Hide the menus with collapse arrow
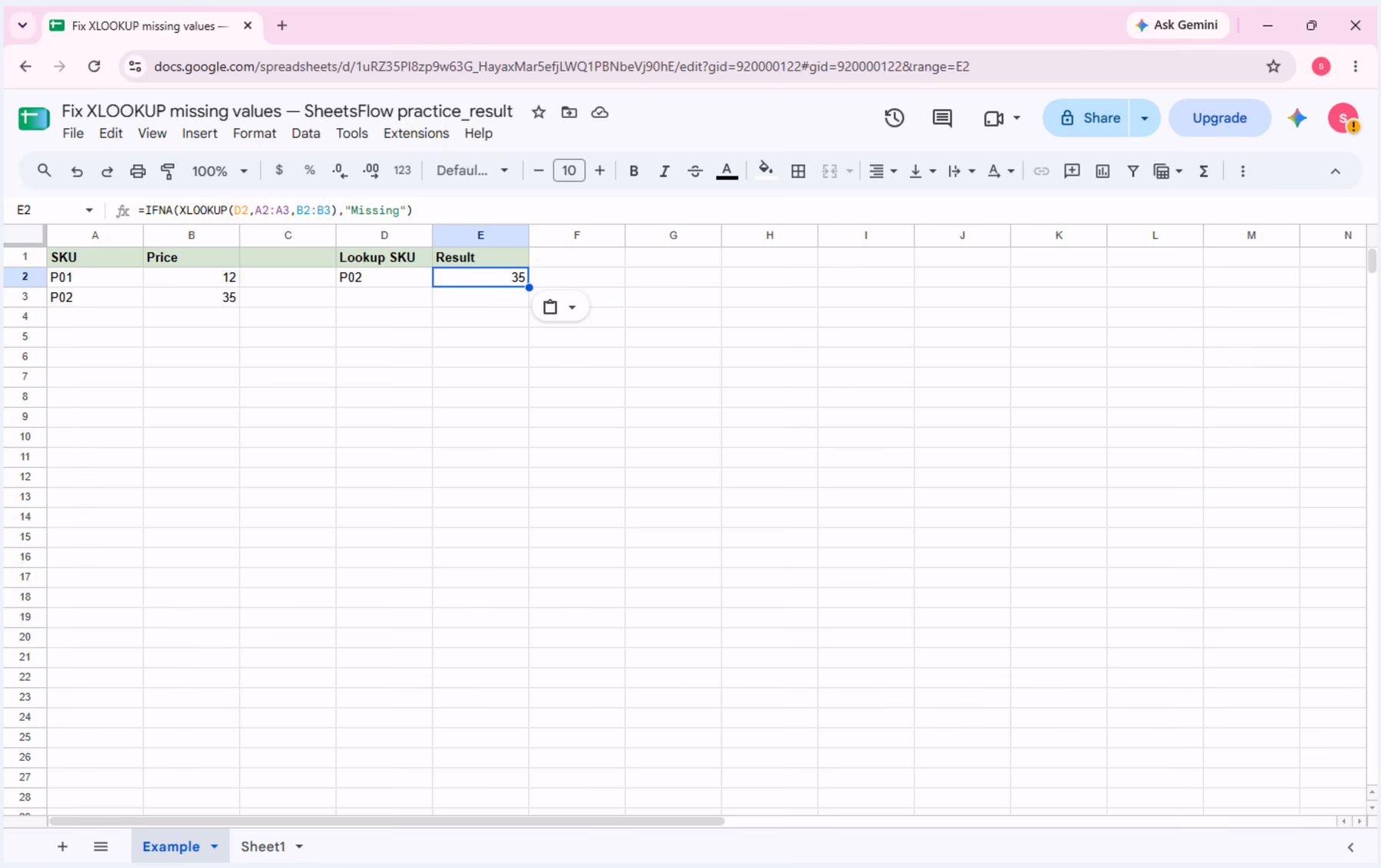1381x868 pixels. point(1335,171)
